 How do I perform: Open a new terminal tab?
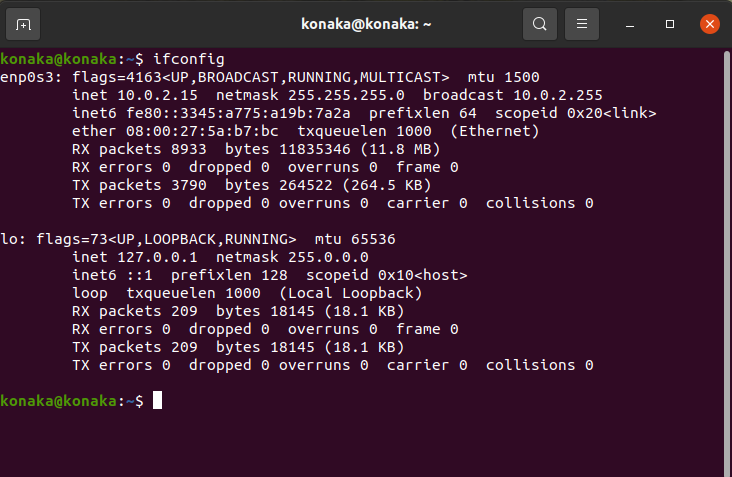23,24
